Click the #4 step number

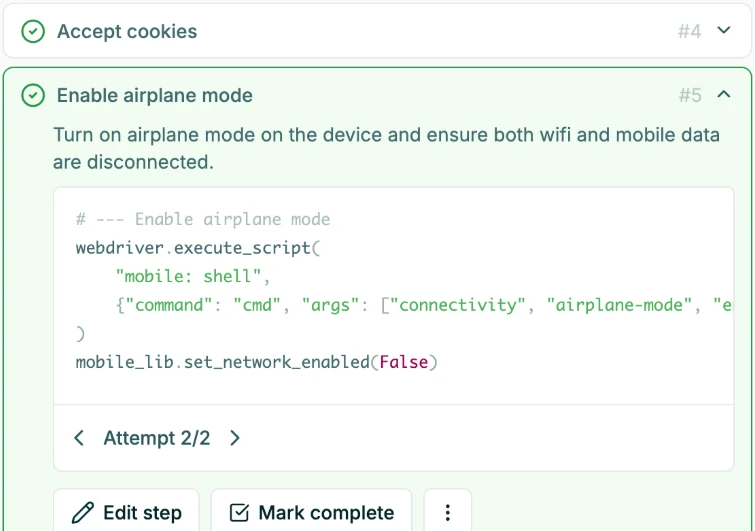click(x=690, y=32)
